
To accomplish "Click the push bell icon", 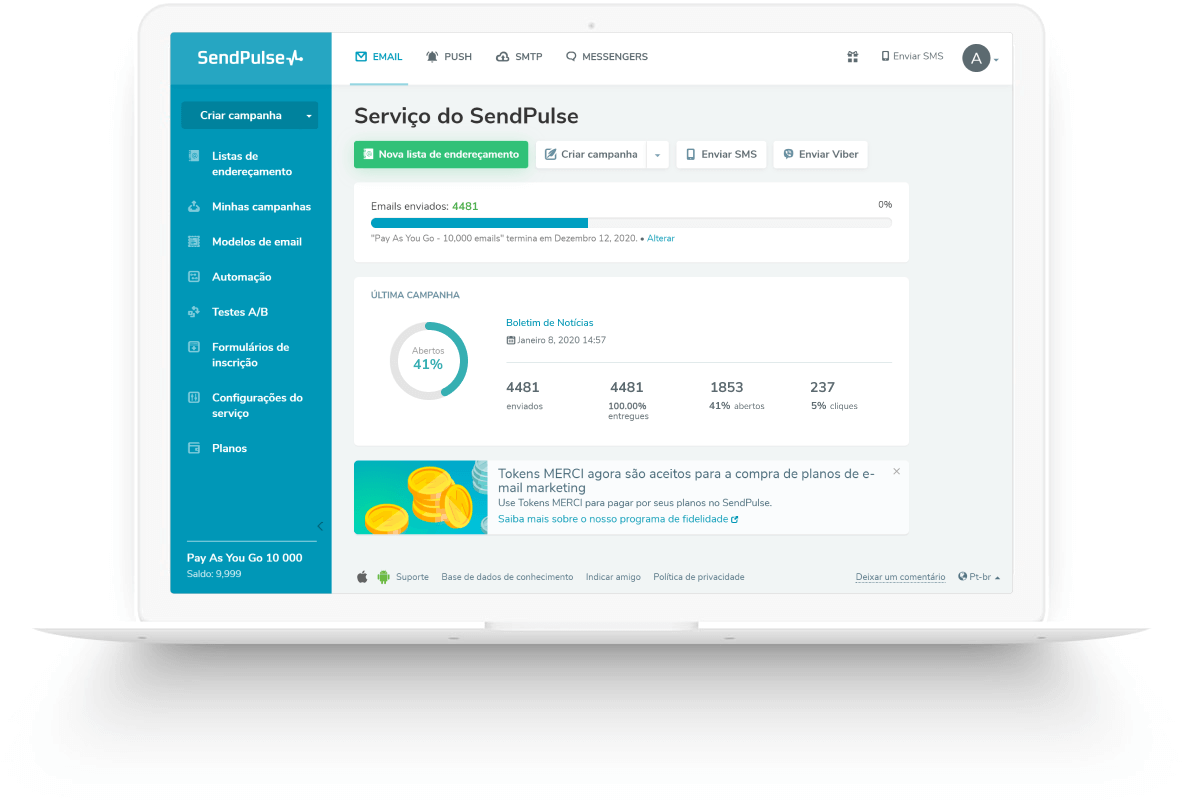I will coord(432,57).
